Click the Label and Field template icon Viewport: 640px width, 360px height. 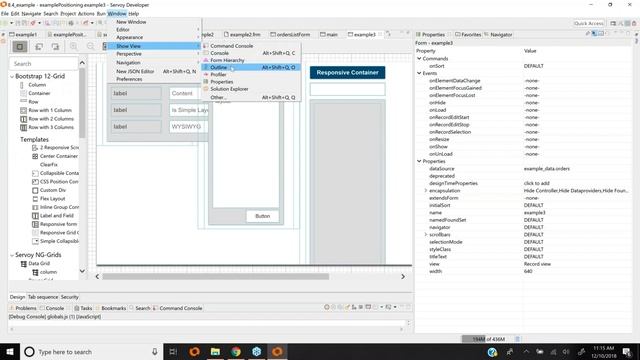tap(35, 216)
